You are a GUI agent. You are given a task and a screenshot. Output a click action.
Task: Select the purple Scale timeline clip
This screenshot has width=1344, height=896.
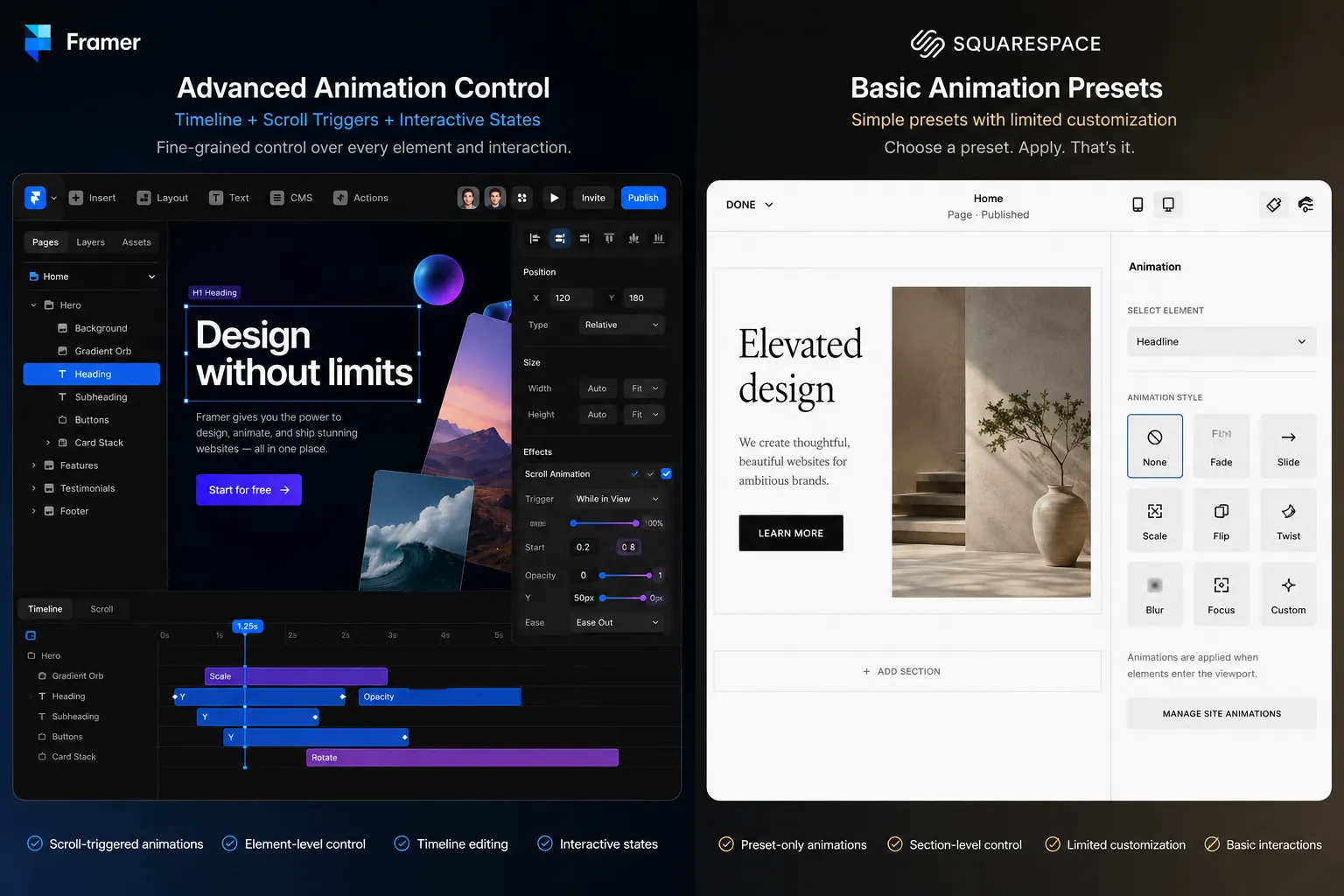point(296,676)
